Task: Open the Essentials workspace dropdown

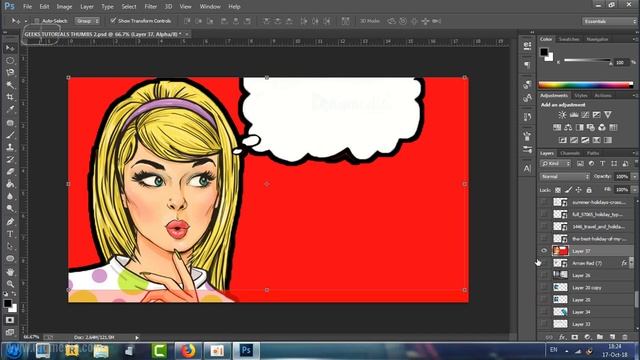Action: pyautogui.click(x=609, y=21)
